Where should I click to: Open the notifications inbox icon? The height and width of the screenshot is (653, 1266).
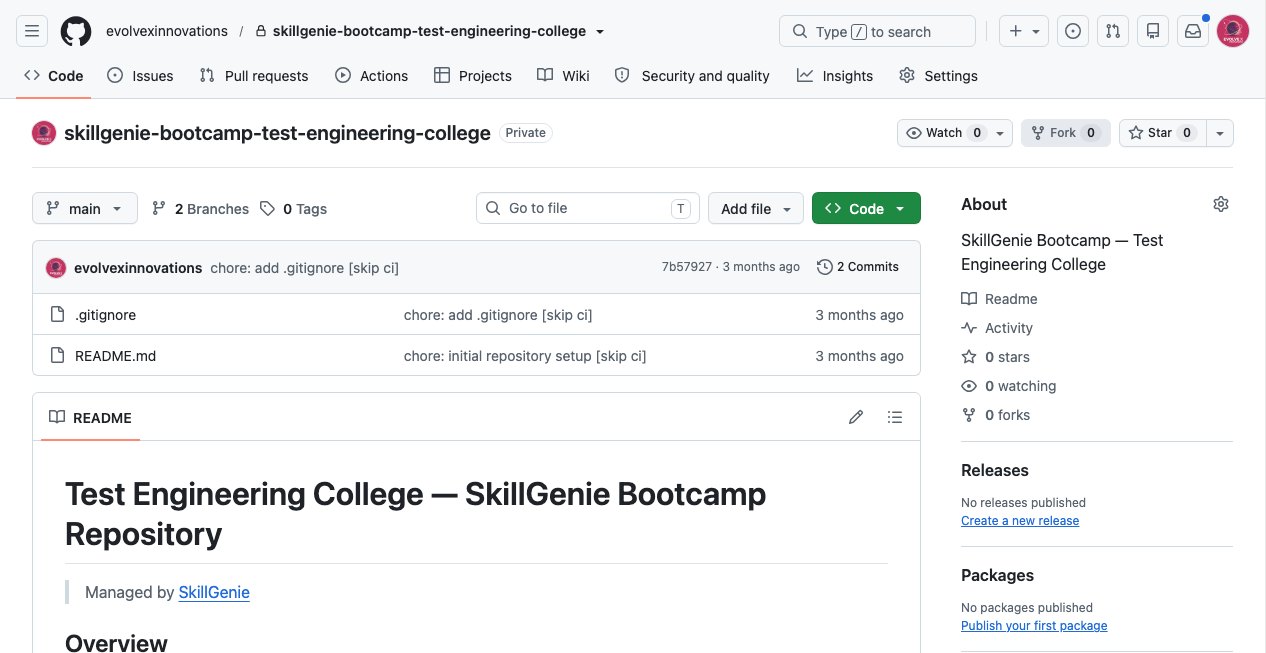click(x=1193, y=31)
